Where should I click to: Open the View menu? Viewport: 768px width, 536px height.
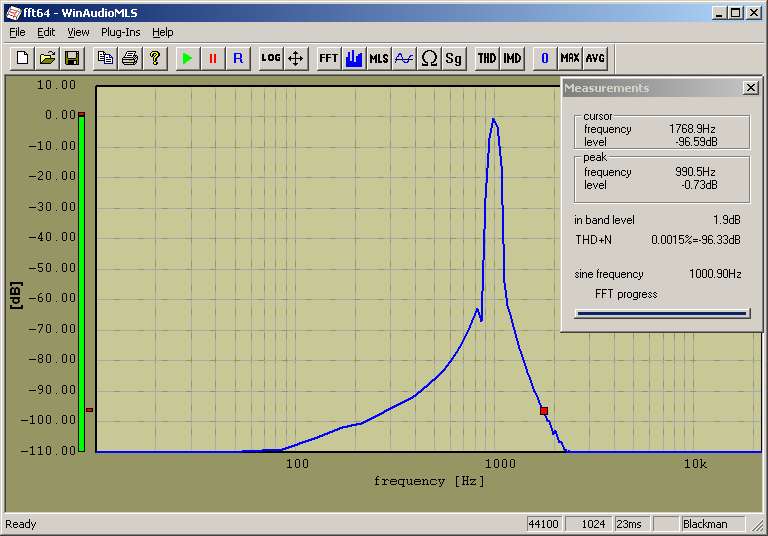pos(78,32)
